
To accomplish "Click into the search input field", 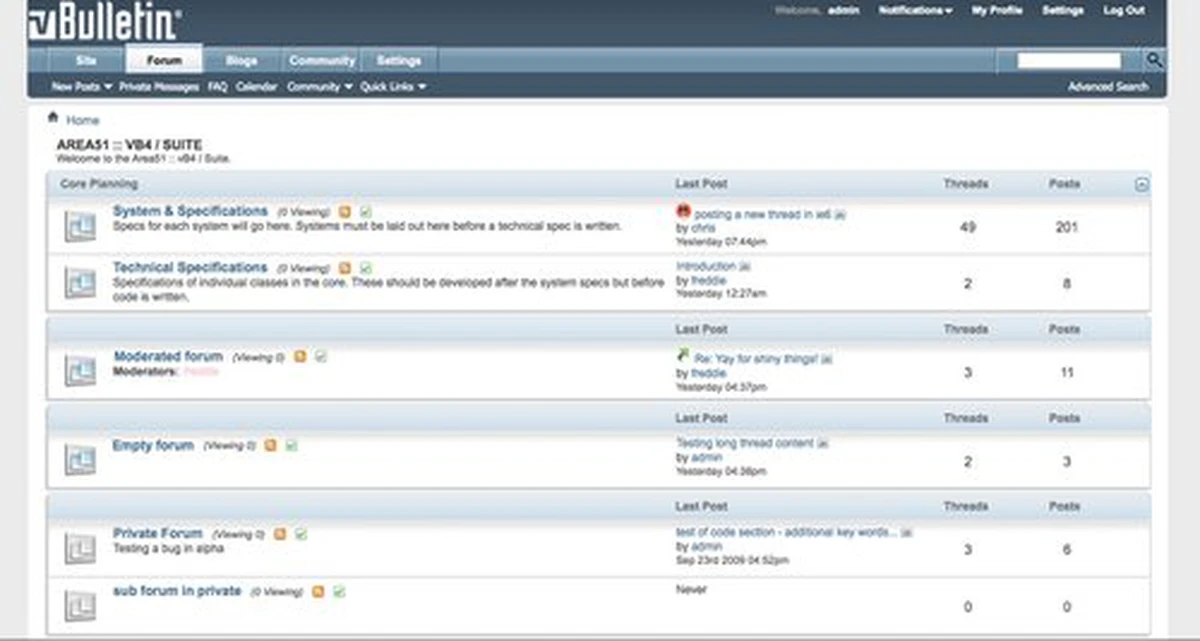I will 1069,61.
